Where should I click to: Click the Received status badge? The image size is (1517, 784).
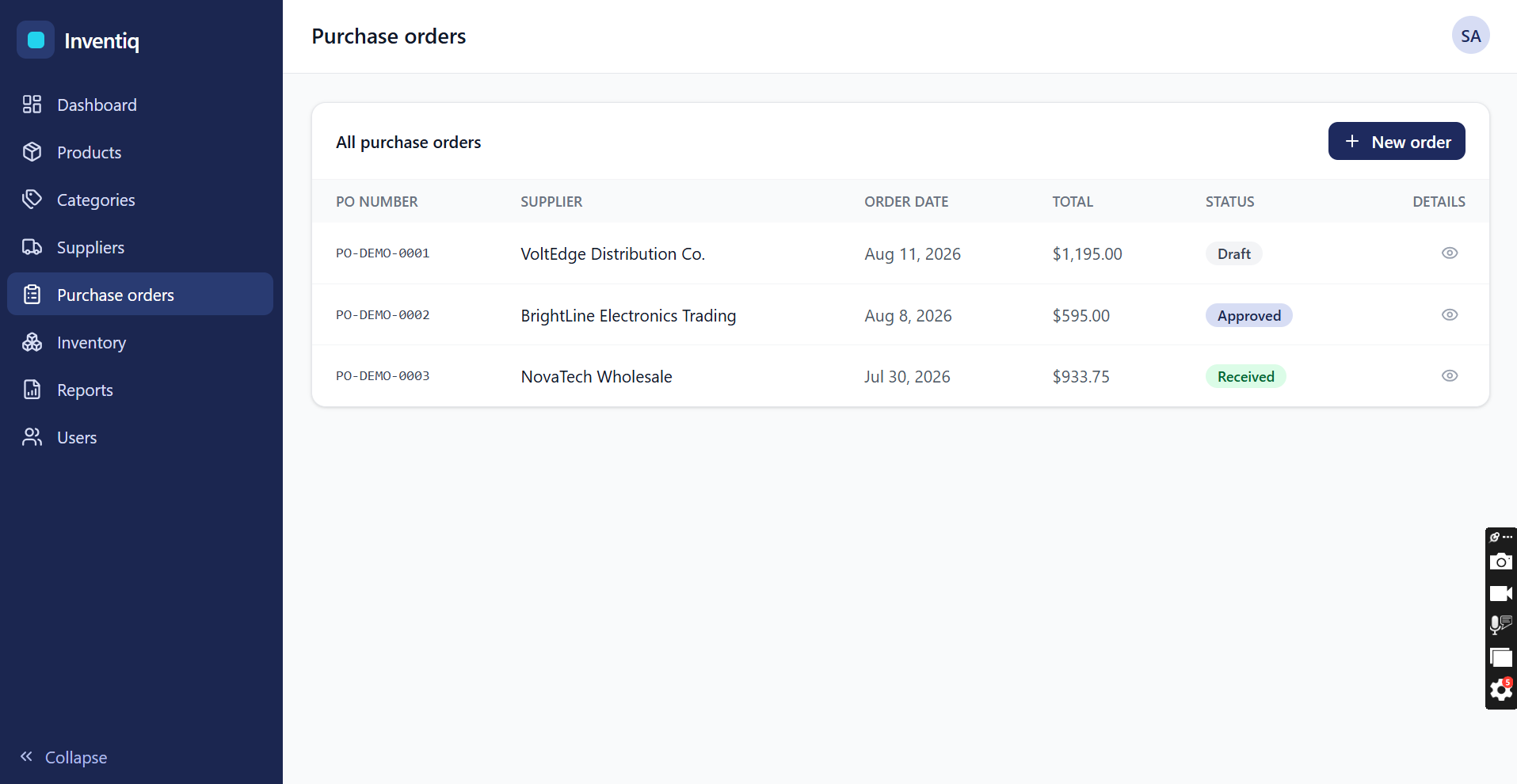[1246, 376]
